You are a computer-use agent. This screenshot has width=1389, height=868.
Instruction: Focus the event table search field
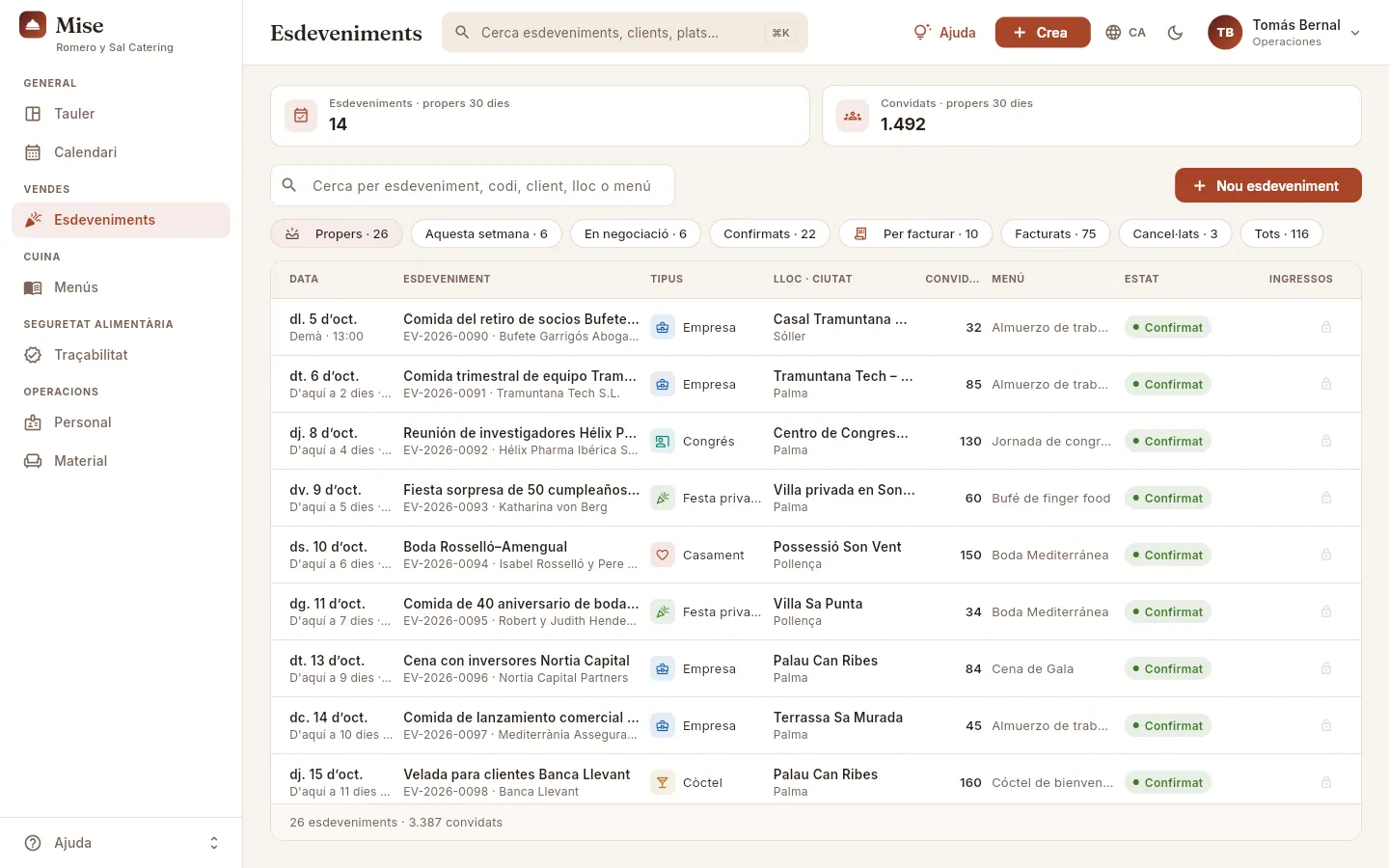tap(472, 185)
